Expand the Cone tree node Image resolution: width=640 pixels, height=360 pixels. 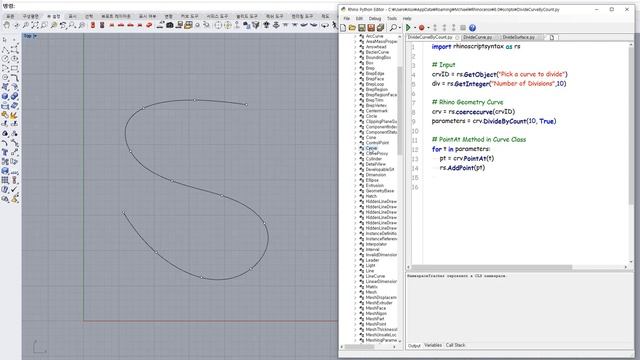tap(355, 138)
